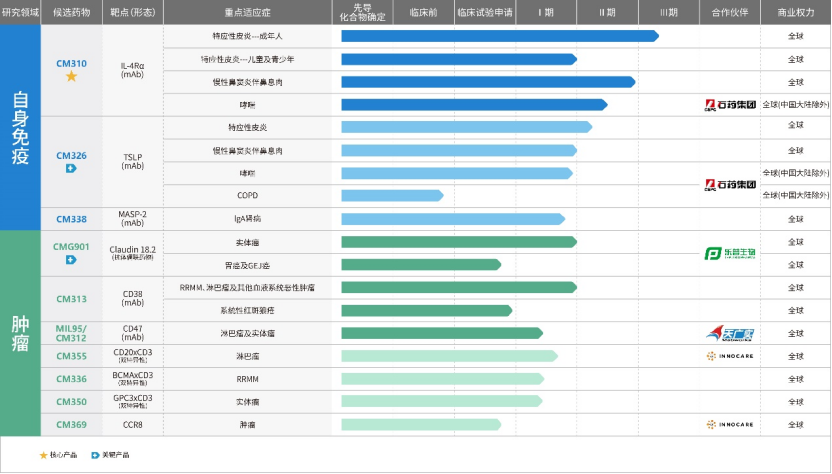The height and width of the screenshot is (474, 832).
Task: Click the progress bar for RRMM in CM336 row
Action: [x=443, y=378]
